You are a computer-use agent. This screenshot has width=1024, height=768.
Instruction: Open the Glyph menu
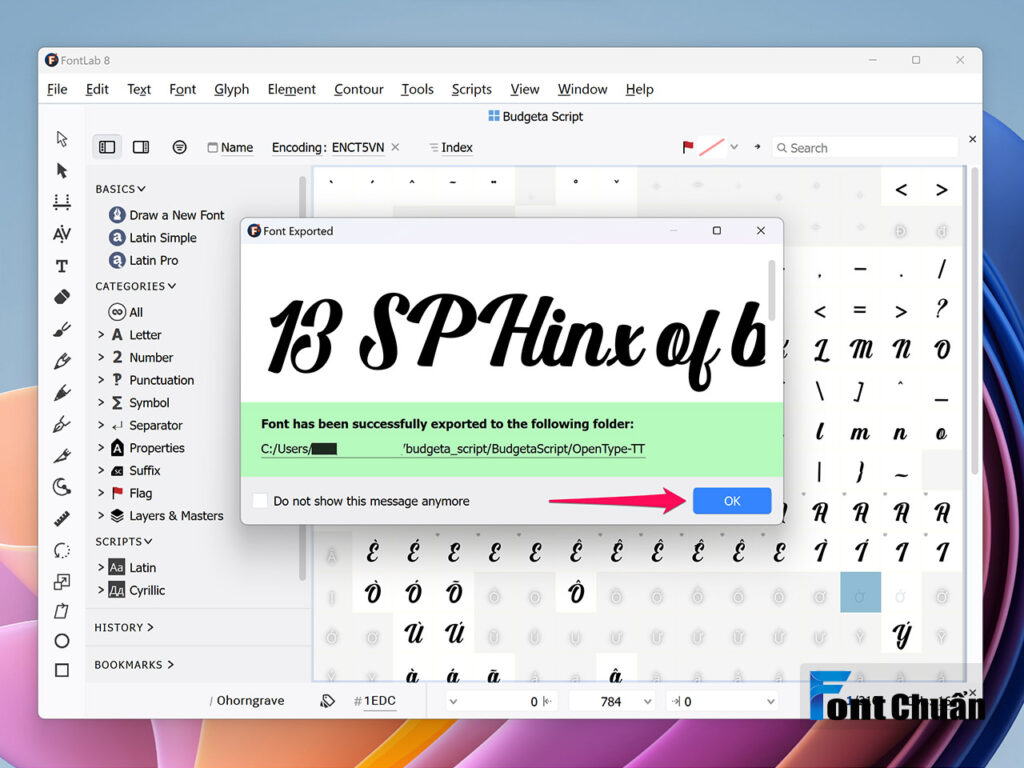(x=232, y=89)
